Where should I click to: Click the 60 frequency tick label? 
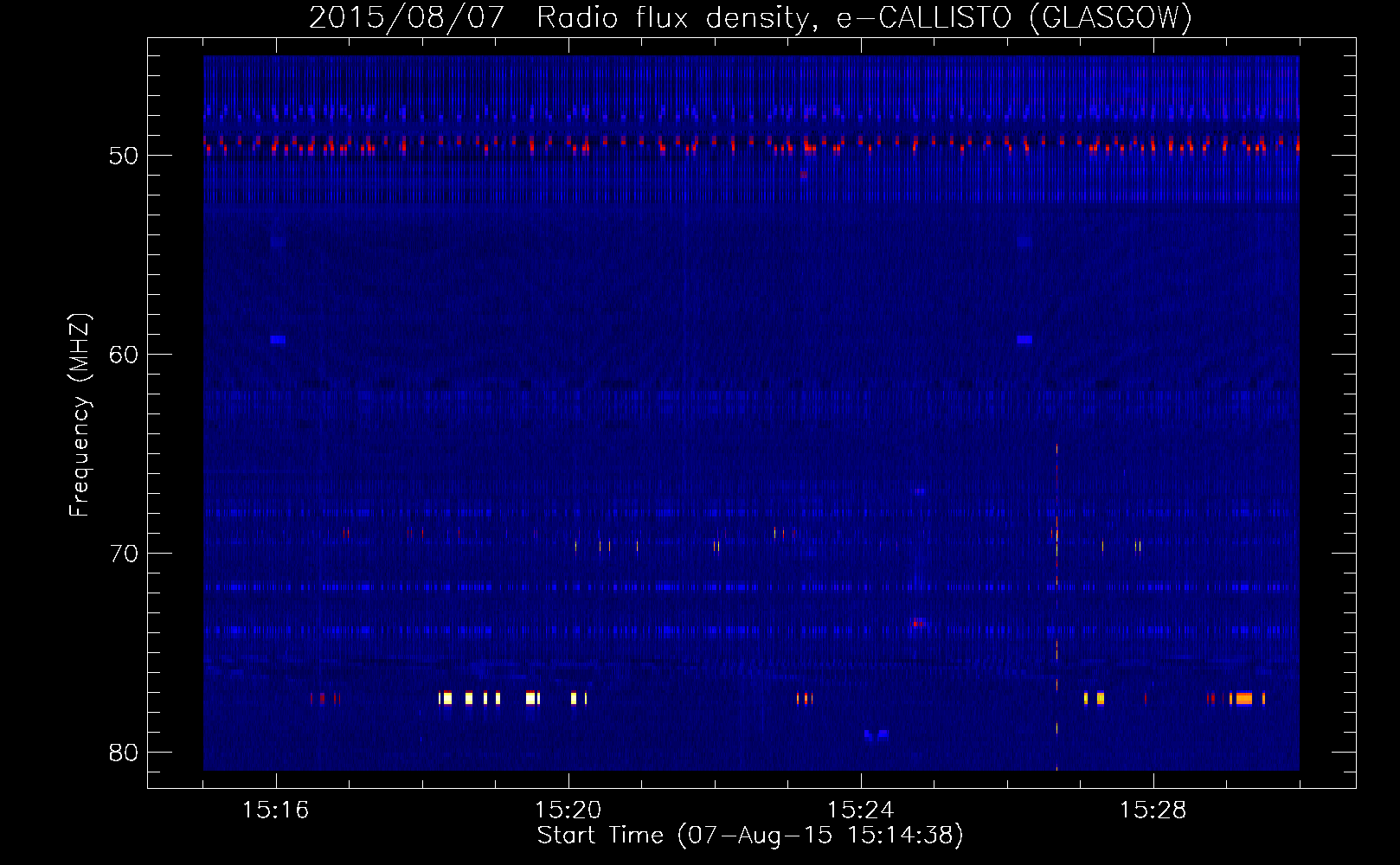(125, 355)
